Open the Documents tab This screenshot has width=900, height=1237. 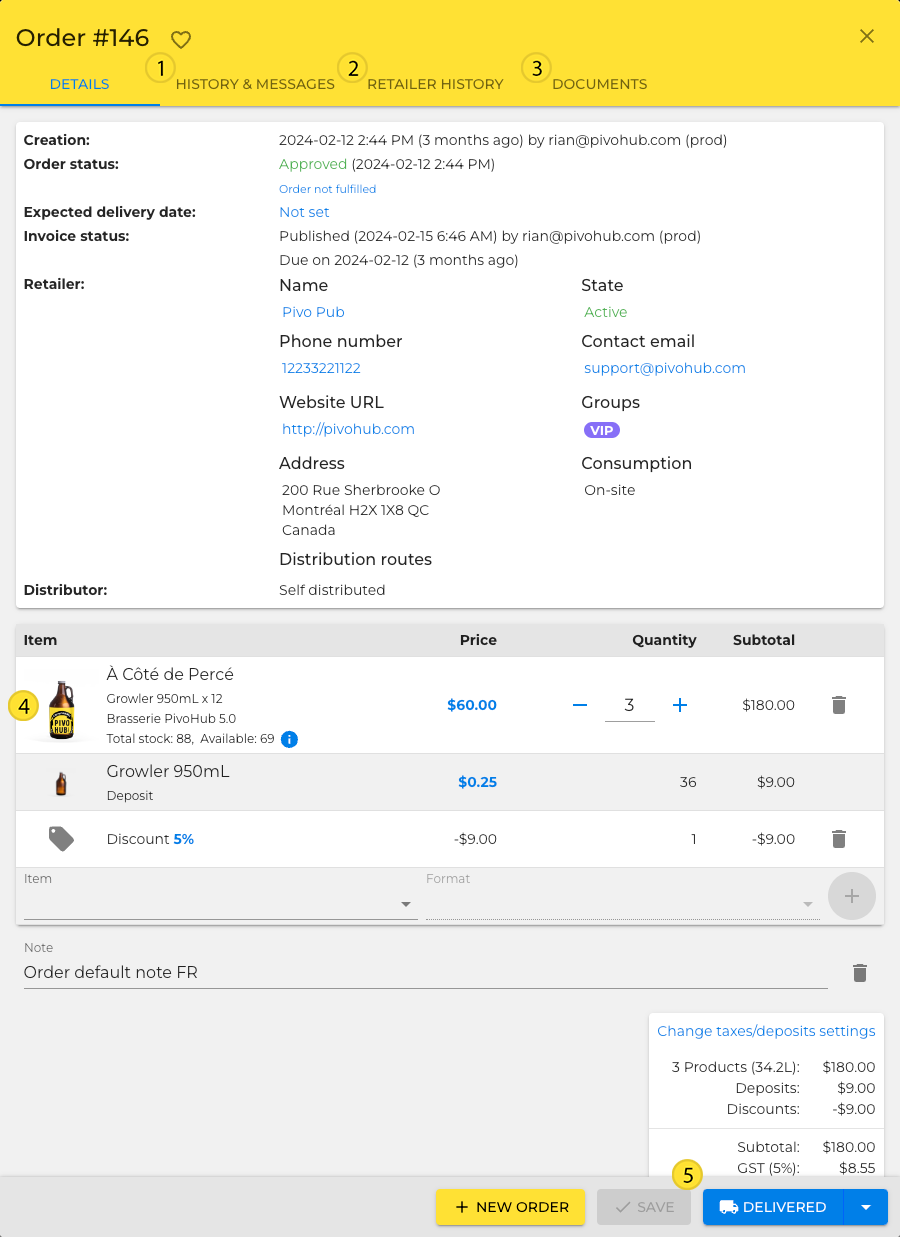point(599,84)
